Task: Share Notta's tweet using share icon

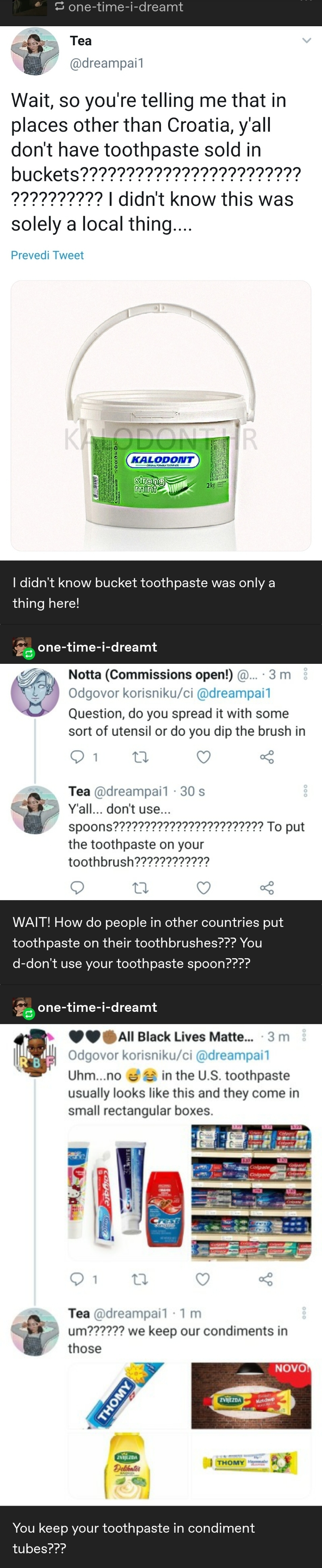Action: [x=267, y=757]
